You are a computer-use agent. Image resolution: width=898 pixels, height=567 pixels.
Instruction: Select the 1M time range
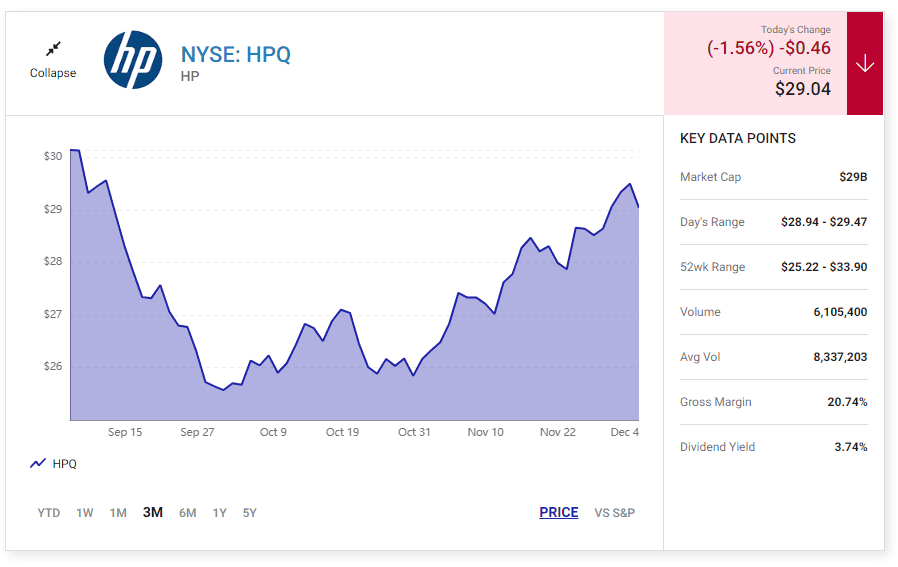click(x=118, y=513)
